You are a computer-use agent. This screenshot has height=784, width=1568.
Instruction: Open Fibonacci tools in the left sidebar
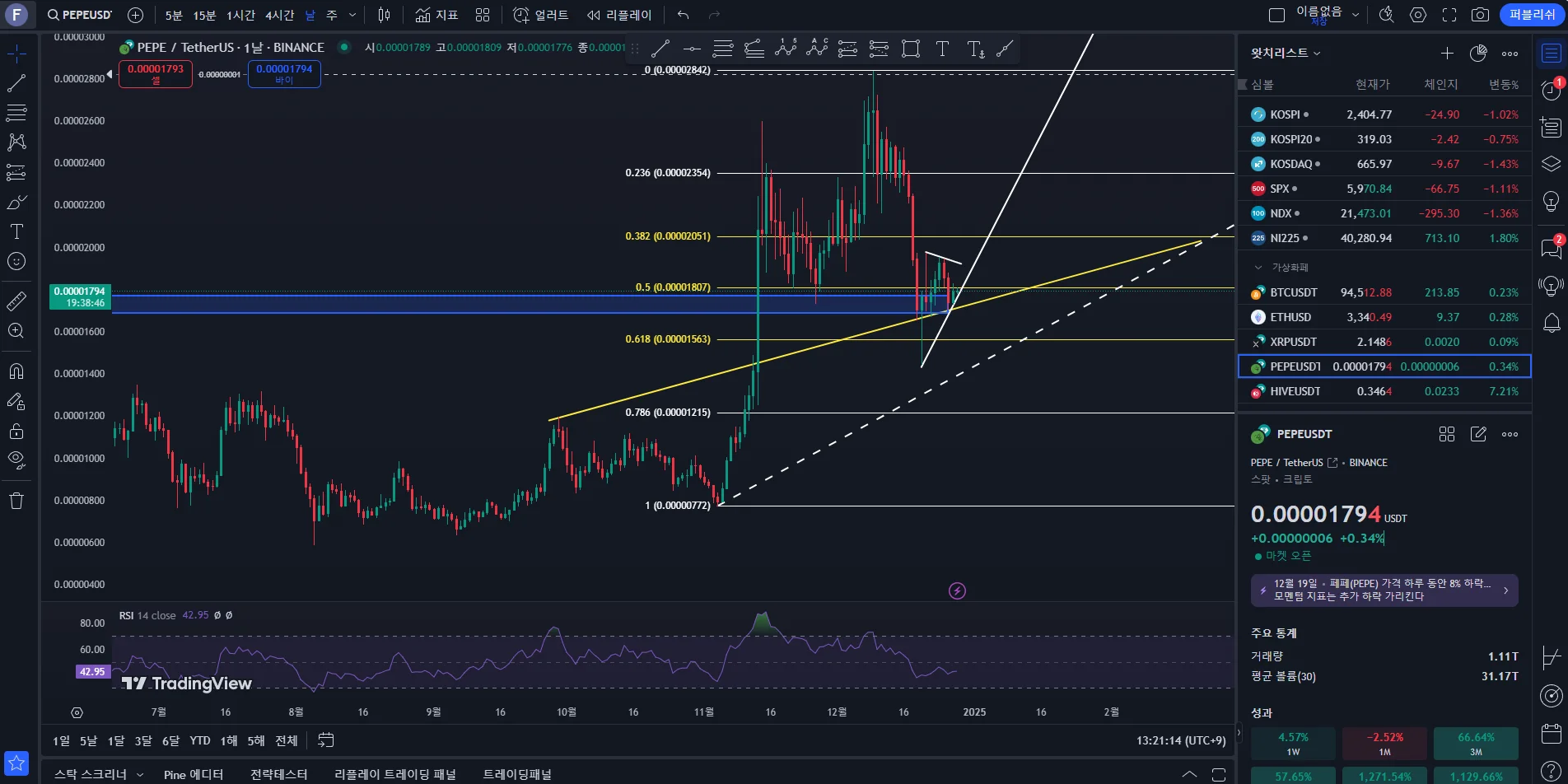click(16, 113)
